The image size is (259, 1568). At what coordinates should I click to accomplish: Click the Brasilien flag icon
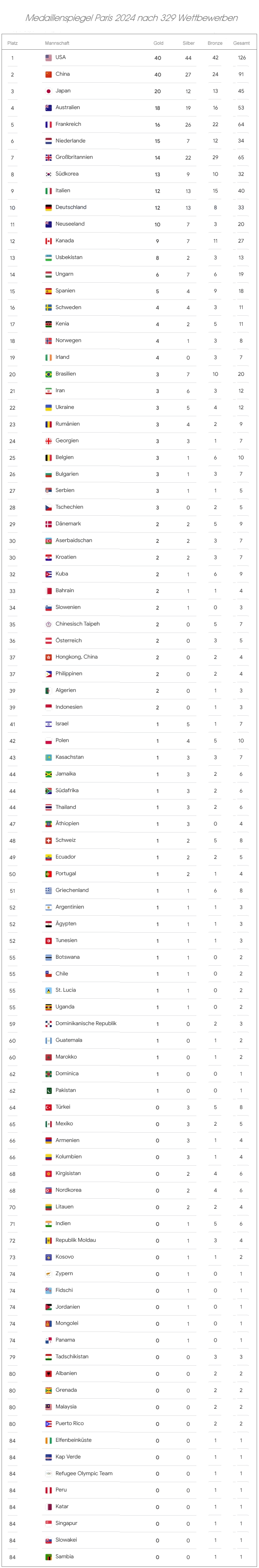[x=49, y=374]
